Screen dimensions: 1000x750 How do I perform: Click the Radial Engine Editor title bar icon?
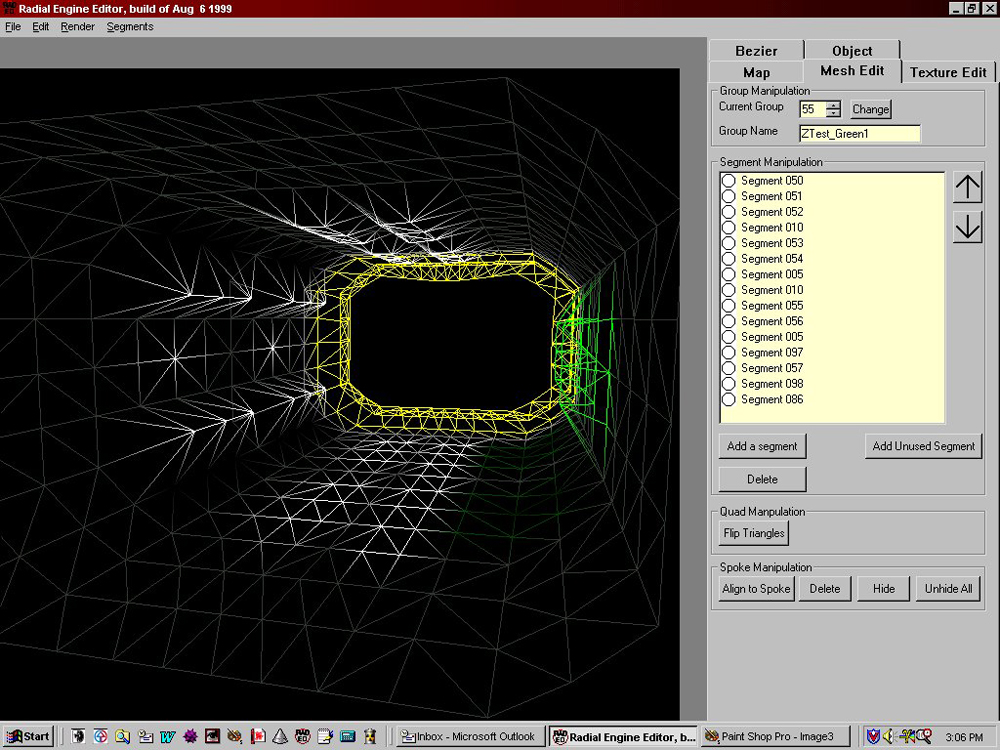[9, 9]
